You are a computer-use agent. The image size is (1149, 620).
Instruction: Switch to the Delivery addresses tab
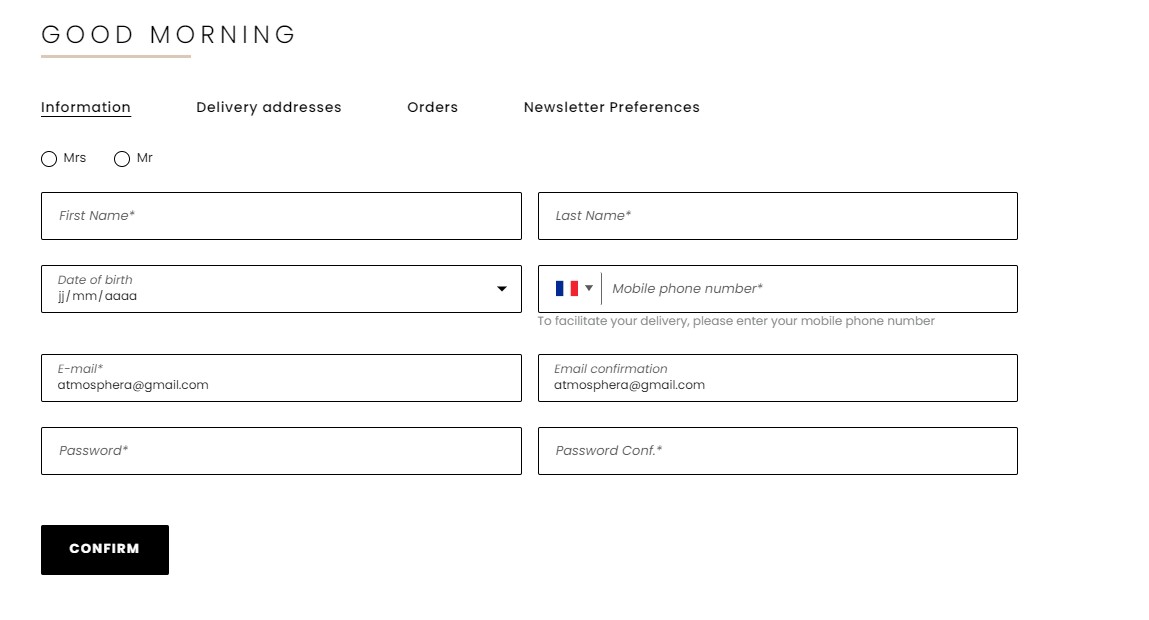(269, 107)
